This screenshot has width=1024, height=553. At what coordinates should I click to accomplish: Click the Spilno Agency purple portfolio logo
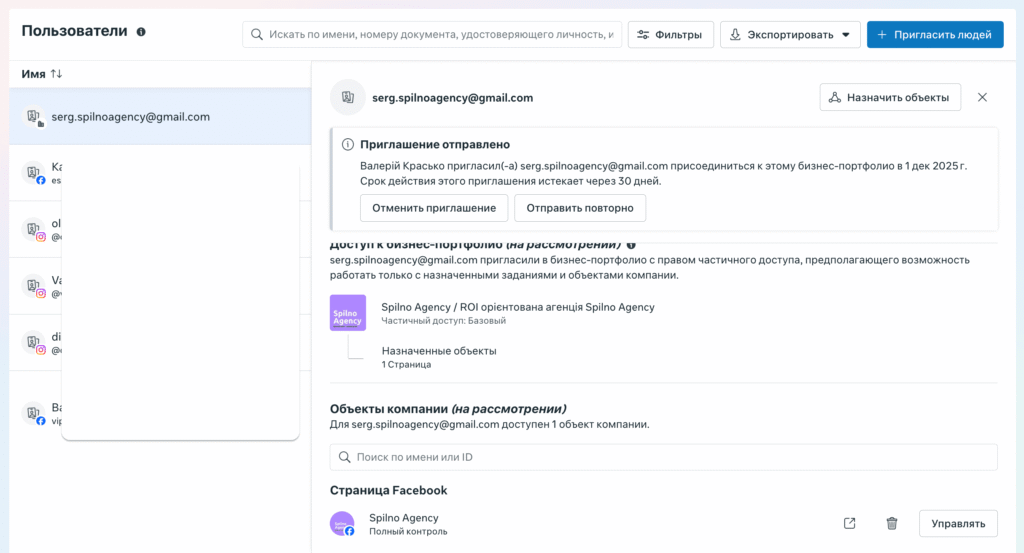347,313
